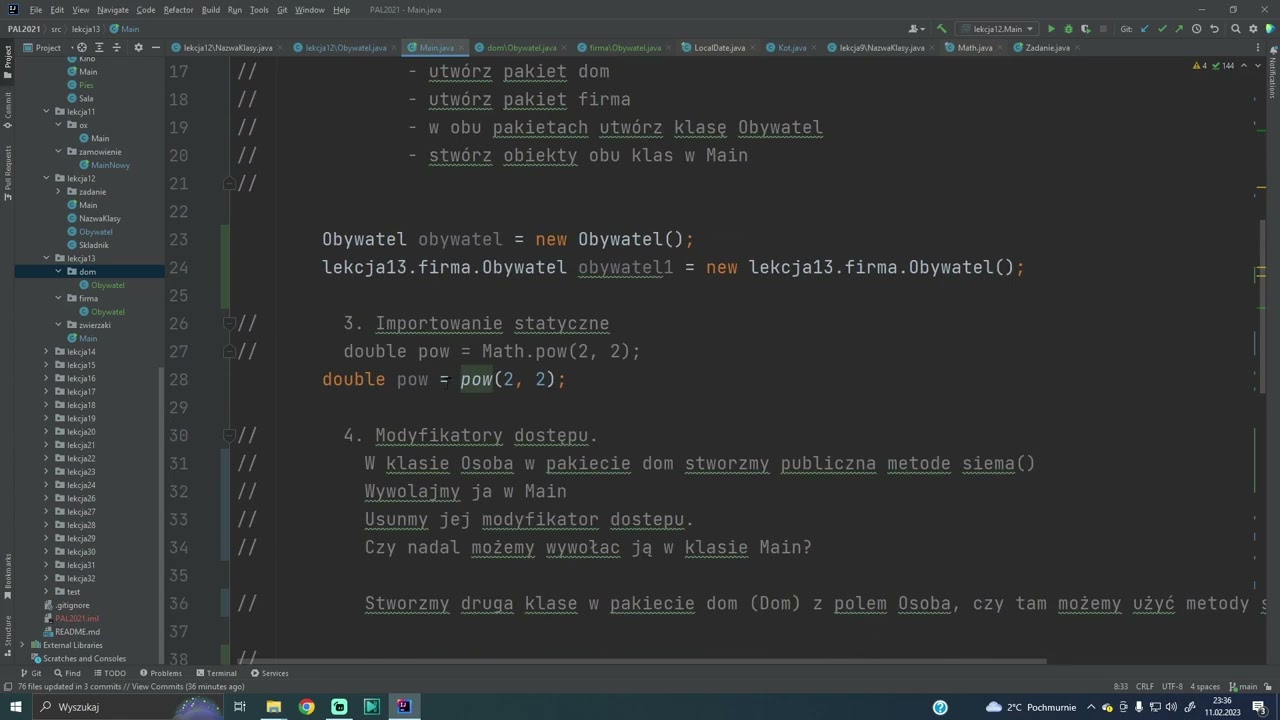This screenshot has height=720, width=1280.
Task: Jump to next highlighted error down arrow
Action: click(x=1256, y=66)
